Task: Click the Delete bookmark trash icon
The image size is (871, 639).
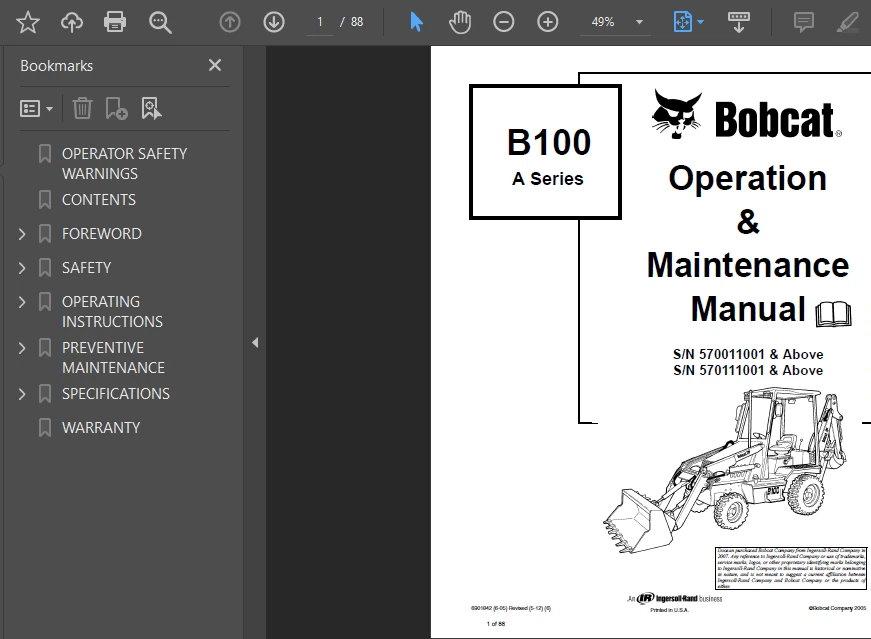Action: tap(82, 107)
